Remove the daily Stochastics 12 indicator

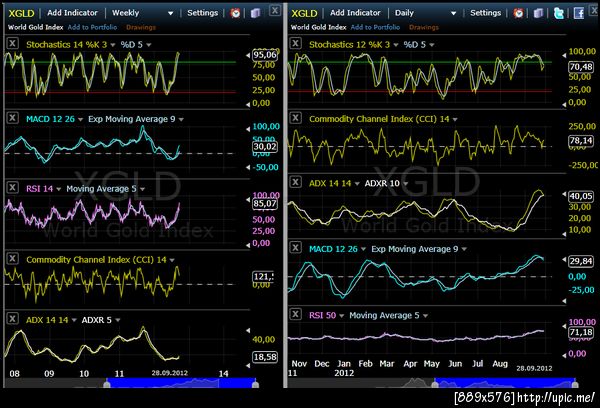tap(295, 43)
